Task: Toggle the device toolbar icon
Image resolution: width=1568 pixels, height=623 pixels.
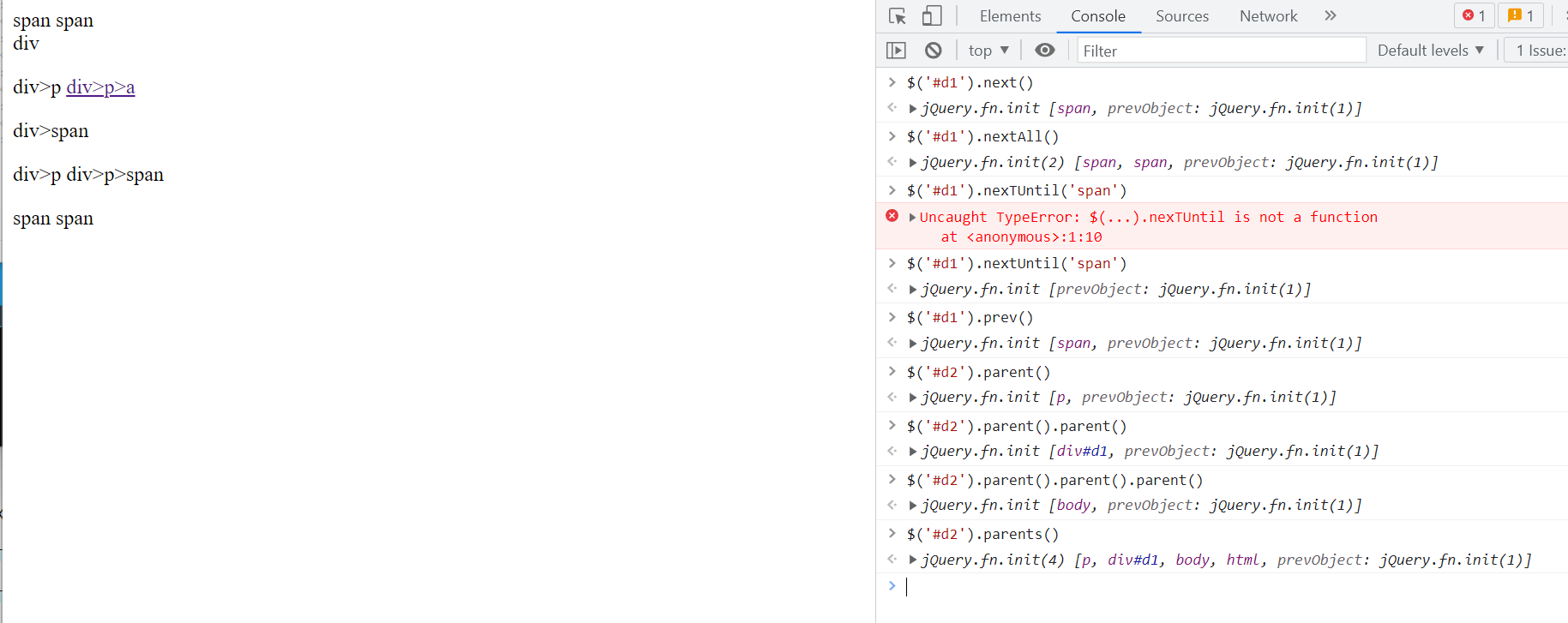Action: point(932,16)
